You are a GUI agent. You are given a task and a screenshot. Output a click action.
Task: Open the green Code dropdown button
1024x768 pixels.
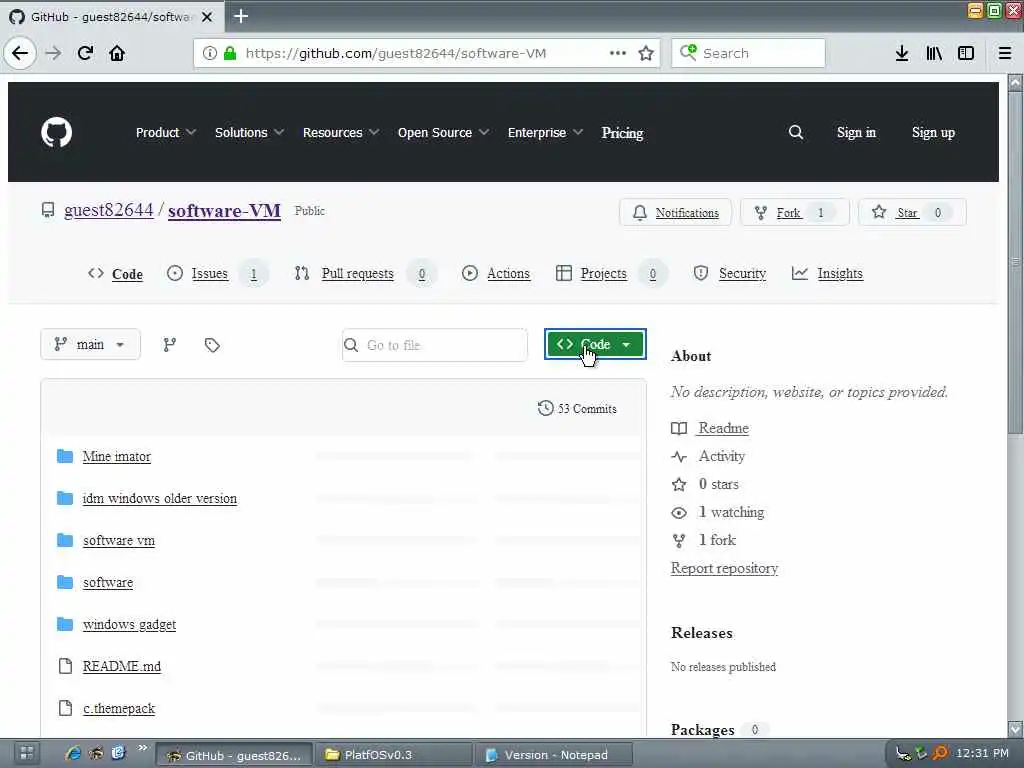pyautogui.click(x=595, y=344)
